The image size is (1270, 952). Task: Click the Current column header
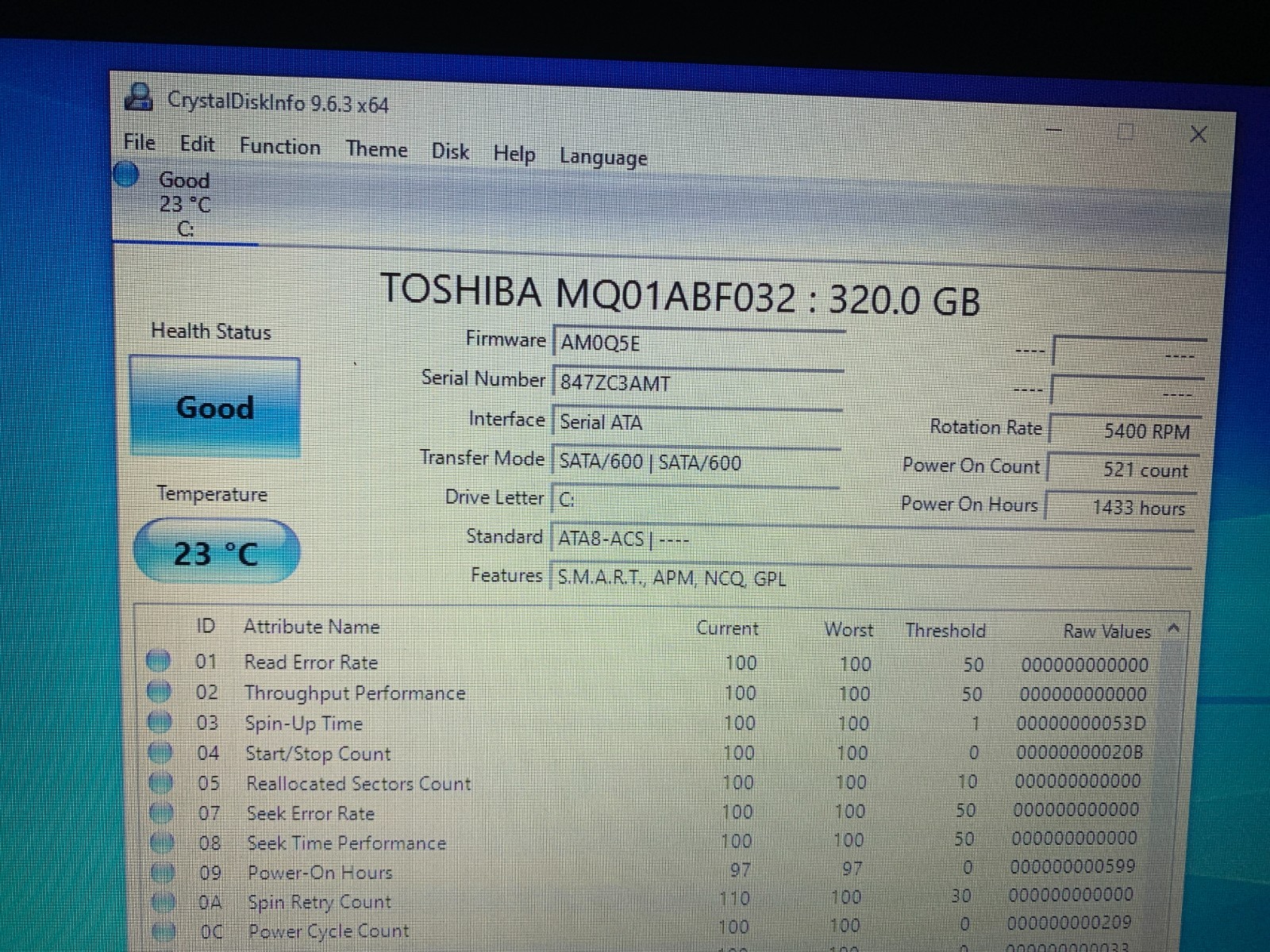point(726,628)
